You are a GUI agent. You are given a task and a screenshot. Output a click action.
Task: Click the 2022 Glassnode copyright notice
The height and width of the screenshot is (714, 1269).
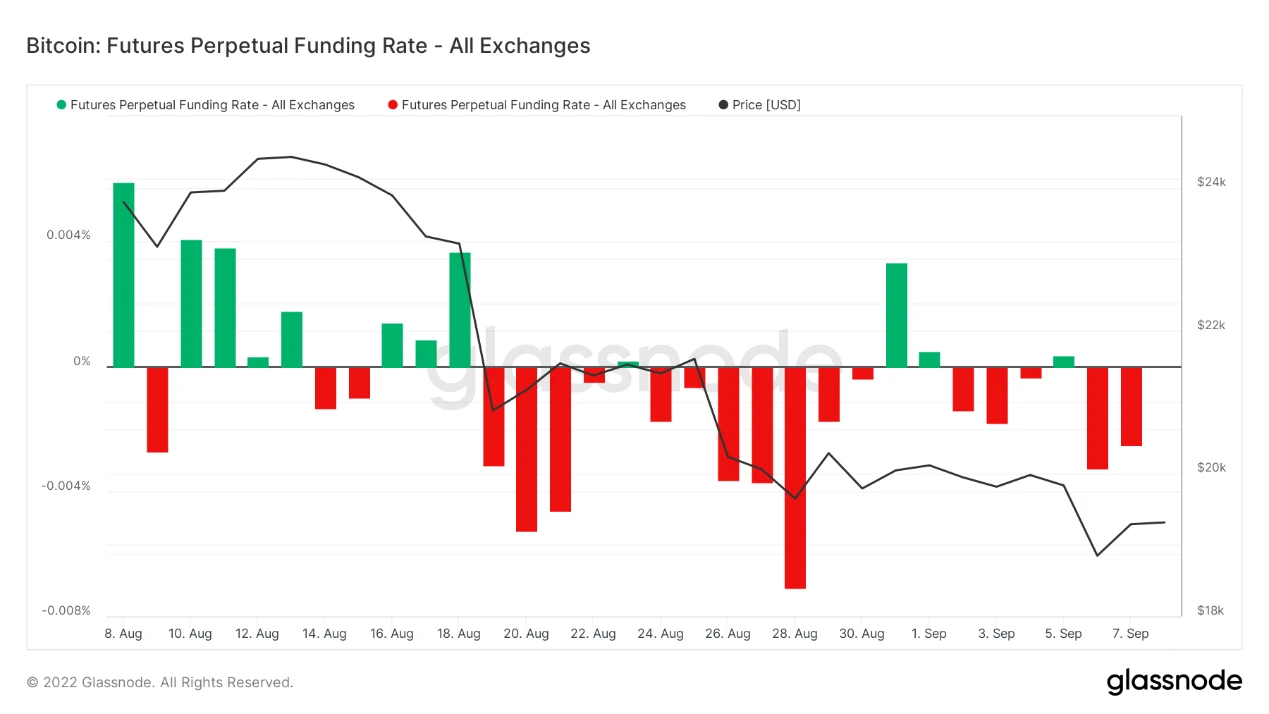[160, 683]
